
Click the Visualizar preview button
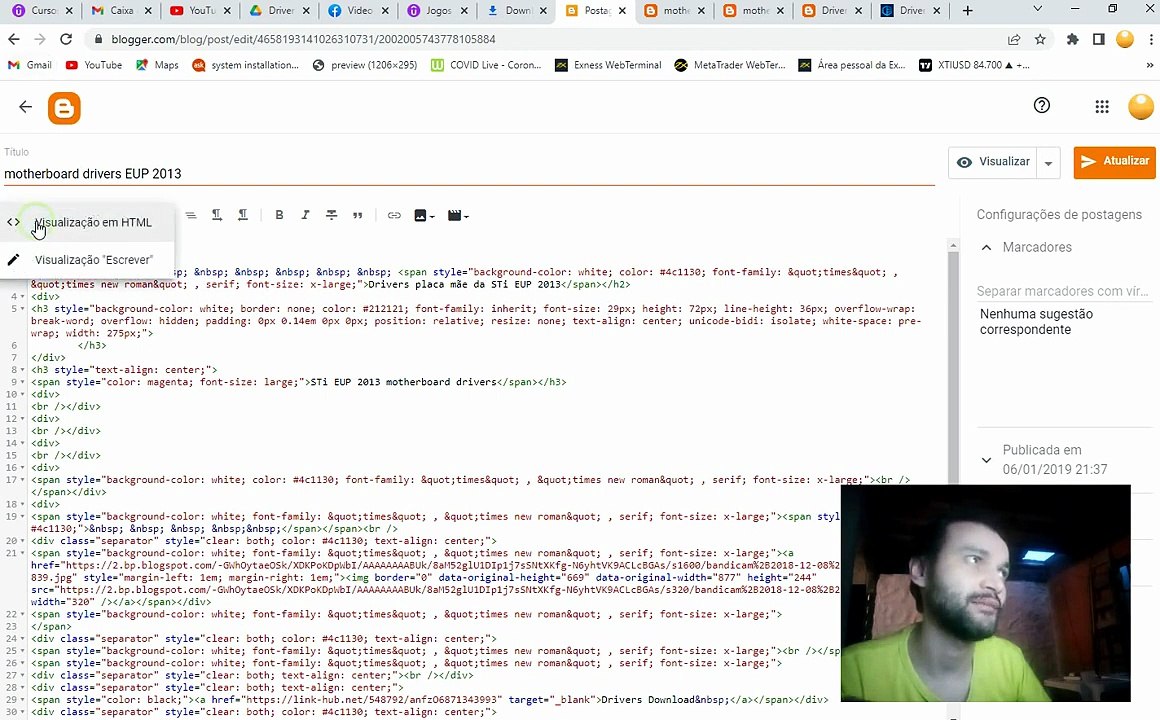993,162
